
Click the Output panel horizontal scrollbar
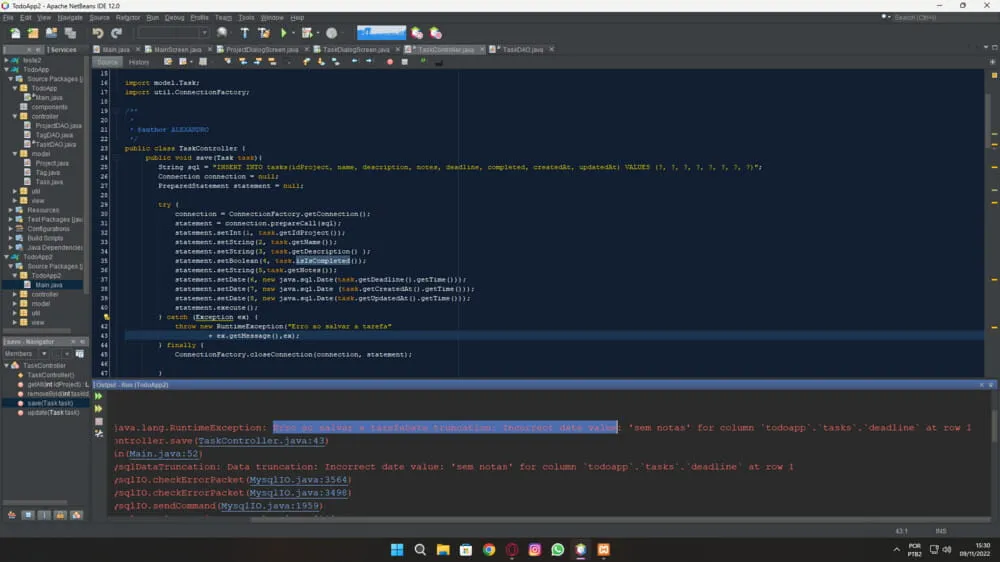[548, 519]
